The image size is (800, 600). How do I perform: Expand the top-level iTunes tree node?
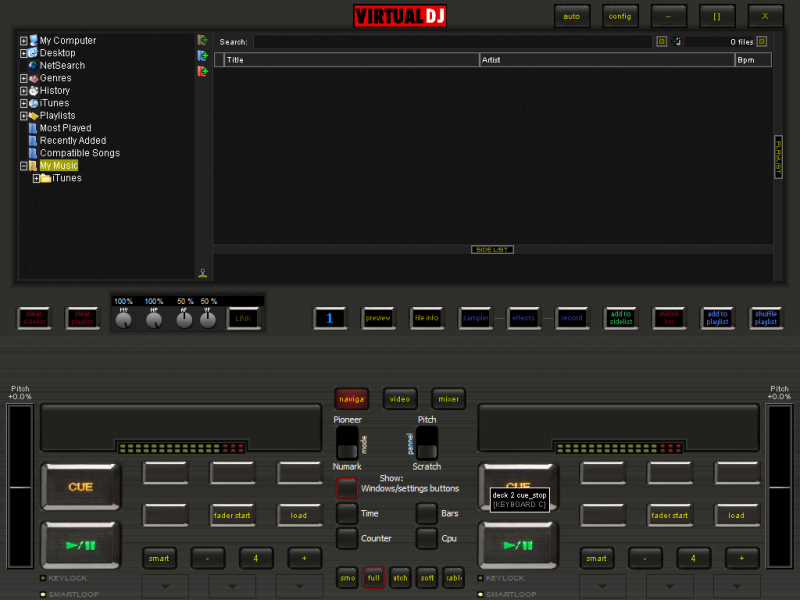coord(23,103)
